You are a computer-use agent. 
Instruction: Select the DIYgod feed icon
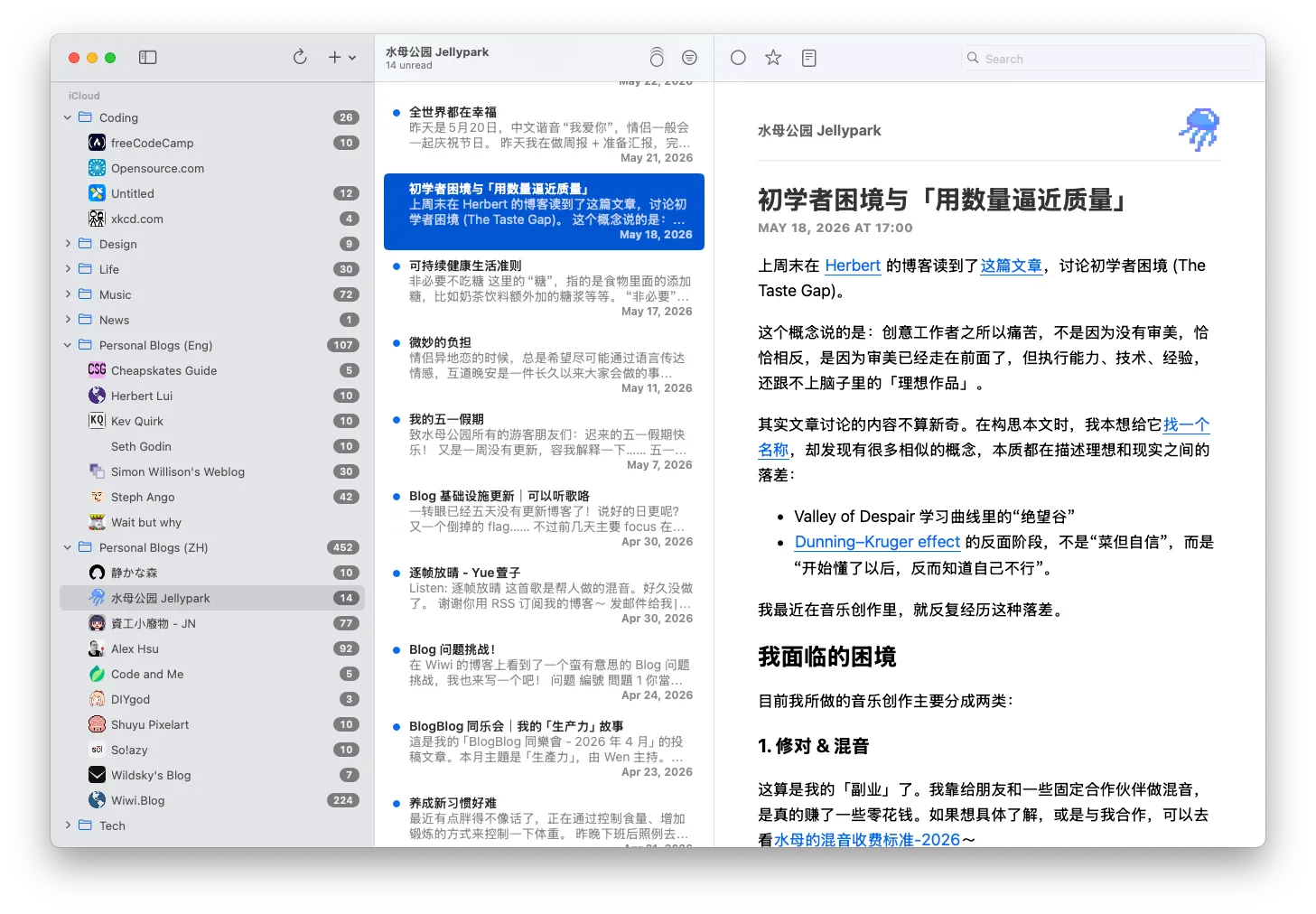pyautogui.click(x=97, y=699)
